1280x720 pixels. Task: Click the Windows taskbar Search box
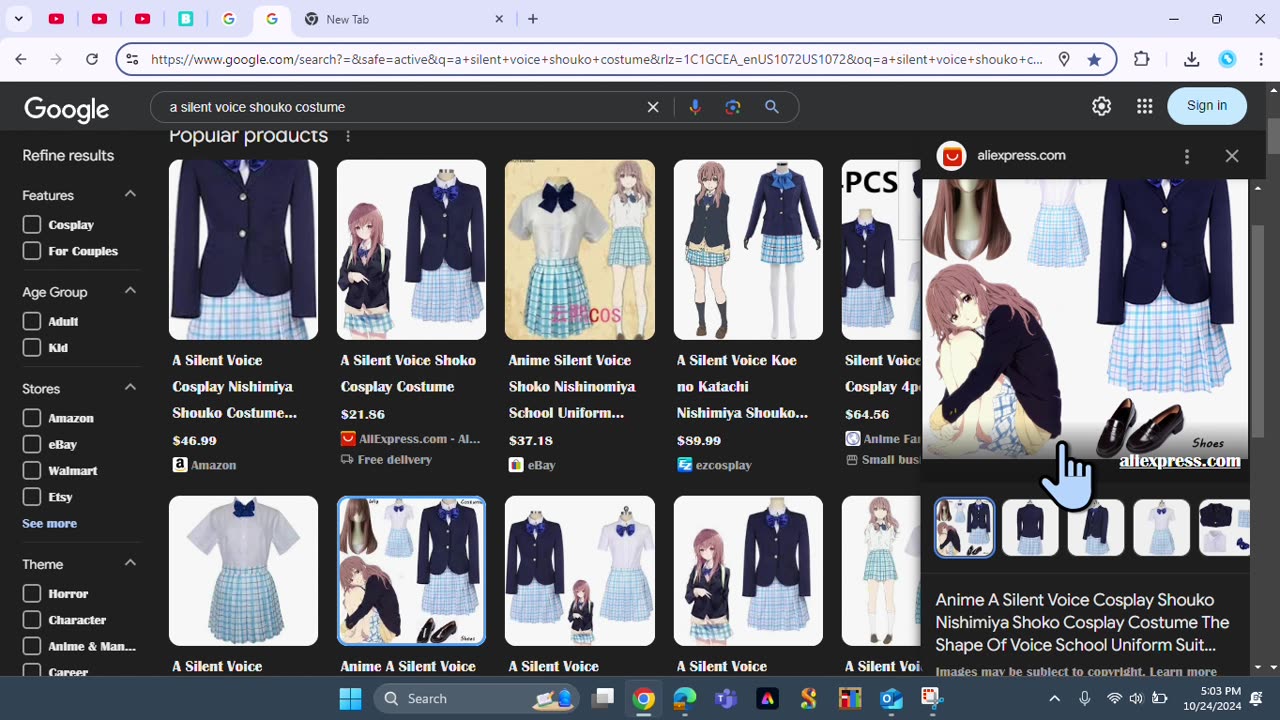pos(476,698)
